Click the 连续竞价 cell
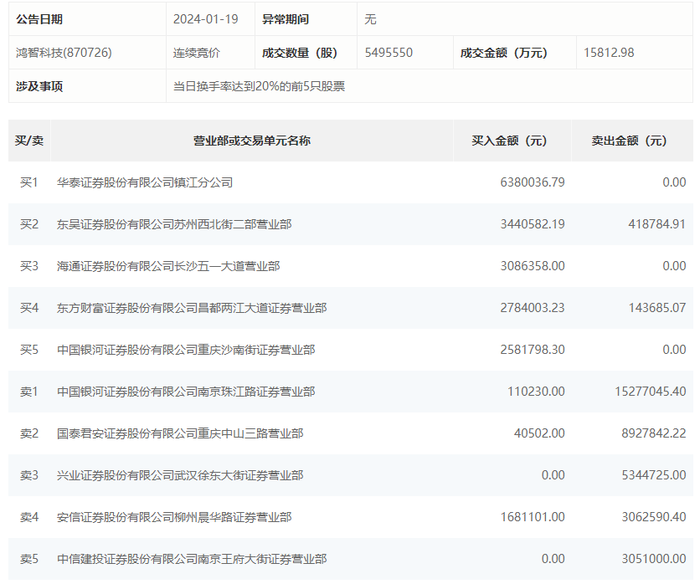 [x=196, y=53]
